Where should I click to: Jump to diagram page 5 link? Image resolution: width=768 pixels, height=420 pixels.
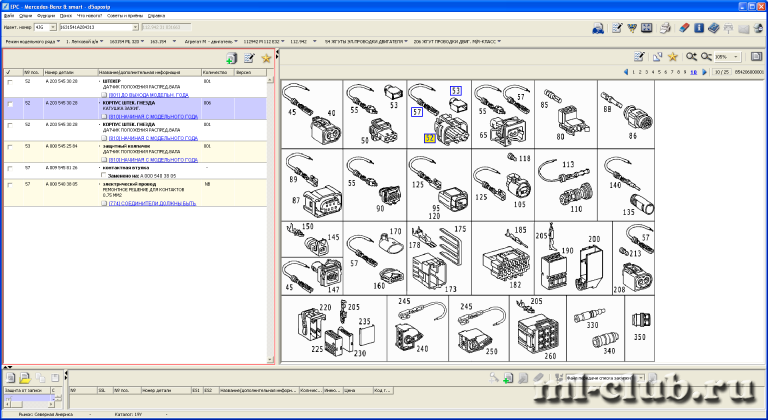click(659, 72)
